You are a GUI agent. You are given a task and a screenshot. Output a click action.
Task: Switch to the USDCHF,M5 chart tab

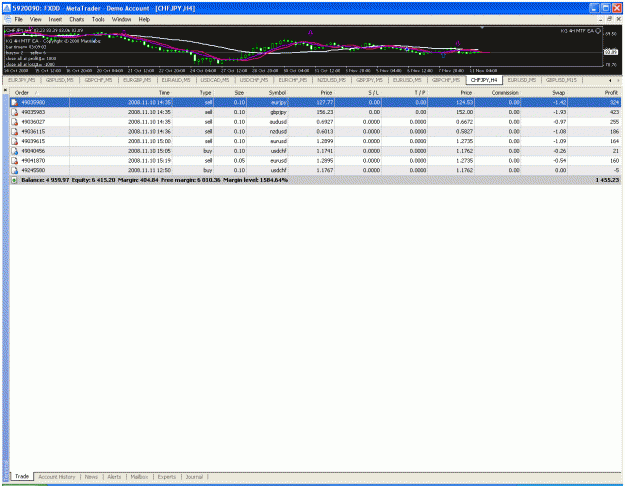coord(254,80)
